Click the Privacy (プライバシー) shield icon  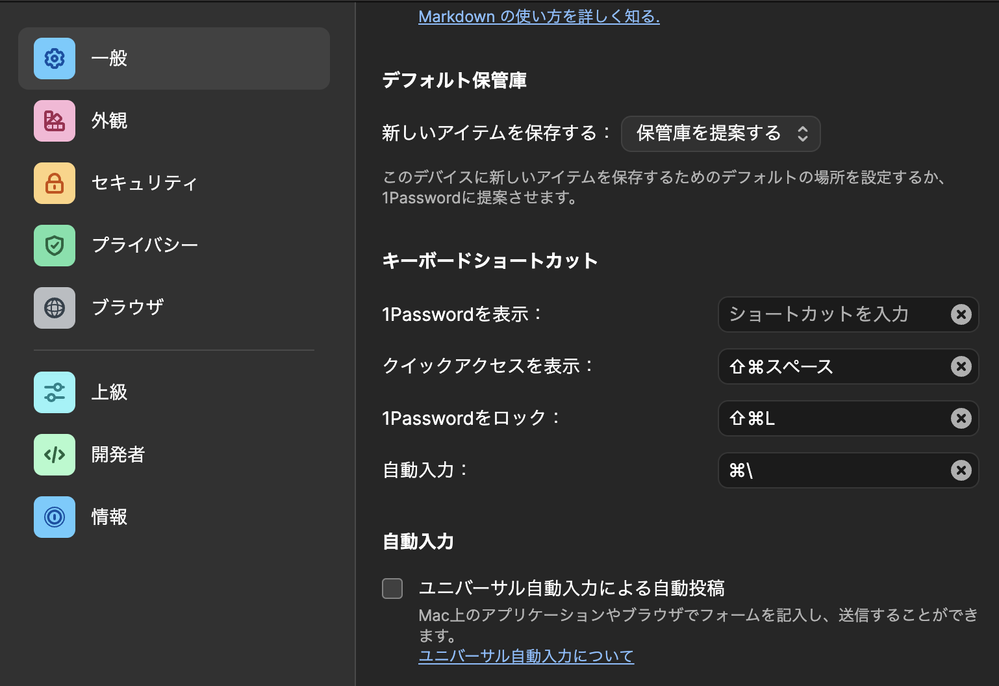pos(54,245)
